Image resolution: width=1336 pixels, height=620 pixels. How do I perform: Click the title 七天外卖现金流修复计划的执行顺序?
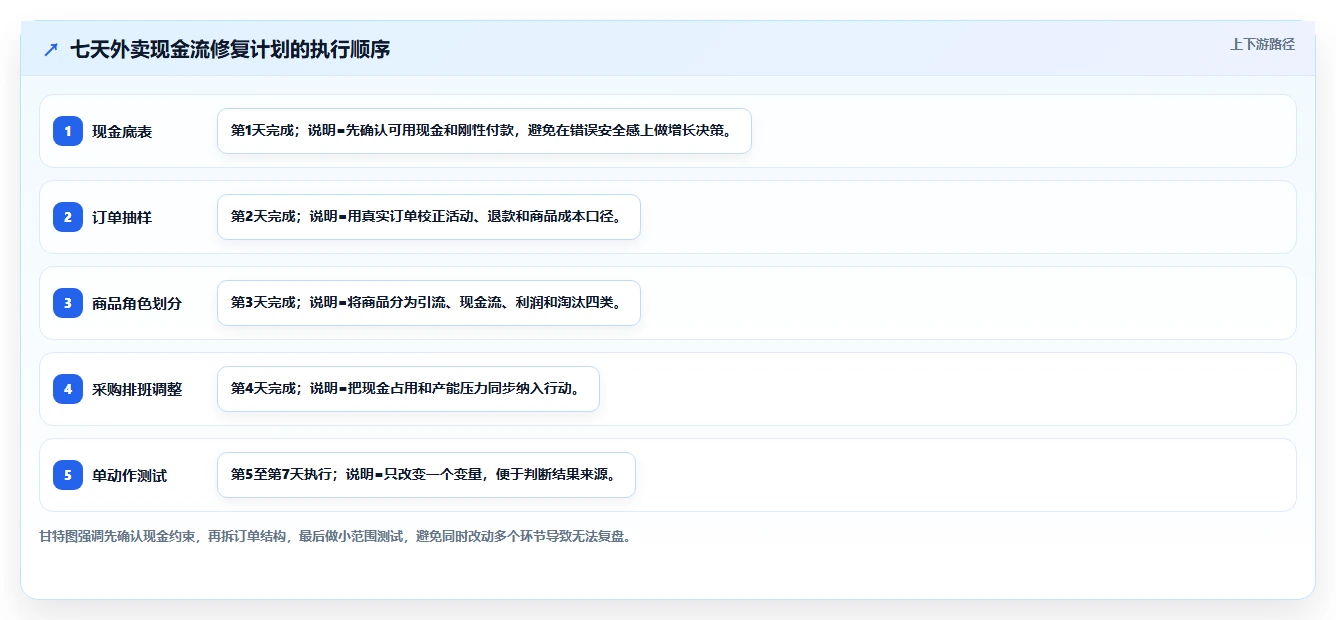[230, 49]
